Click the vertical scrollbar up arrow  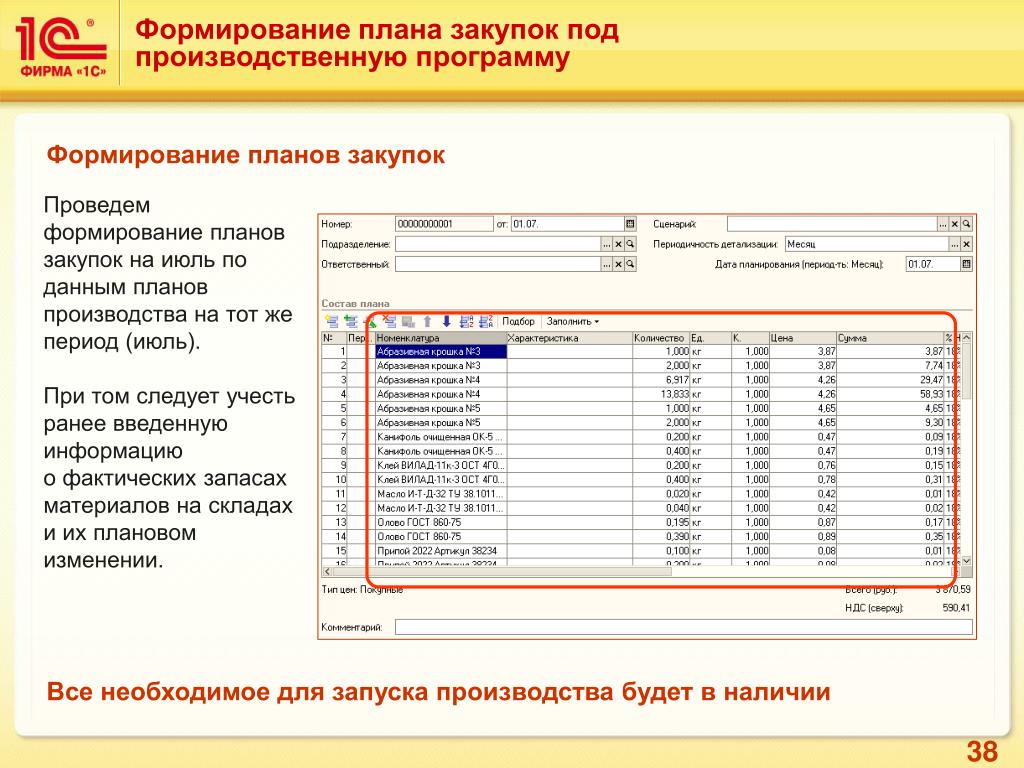pos(967,338)
